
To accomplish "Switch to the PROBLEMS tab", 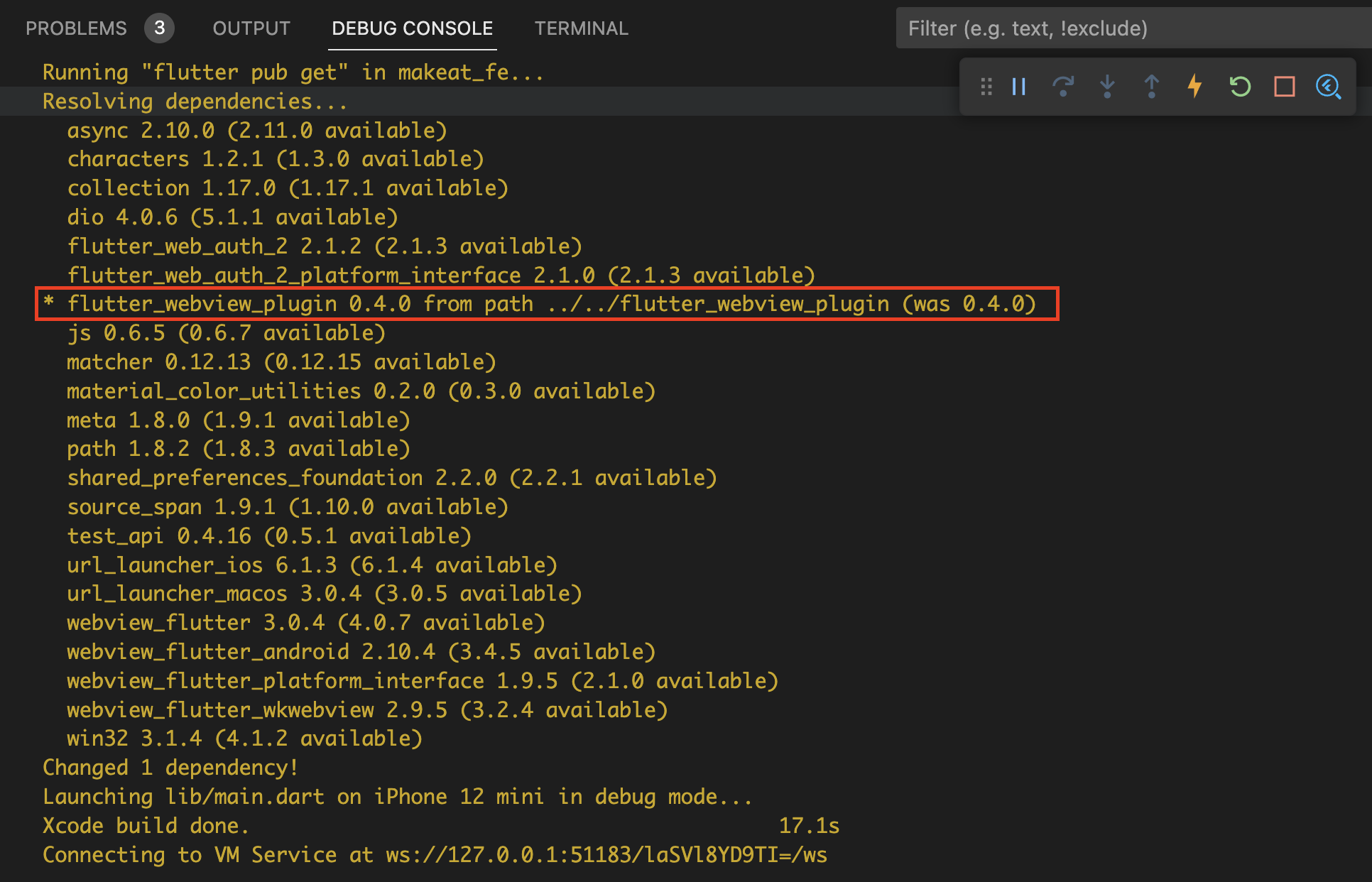I will click(x=76, y=28).
